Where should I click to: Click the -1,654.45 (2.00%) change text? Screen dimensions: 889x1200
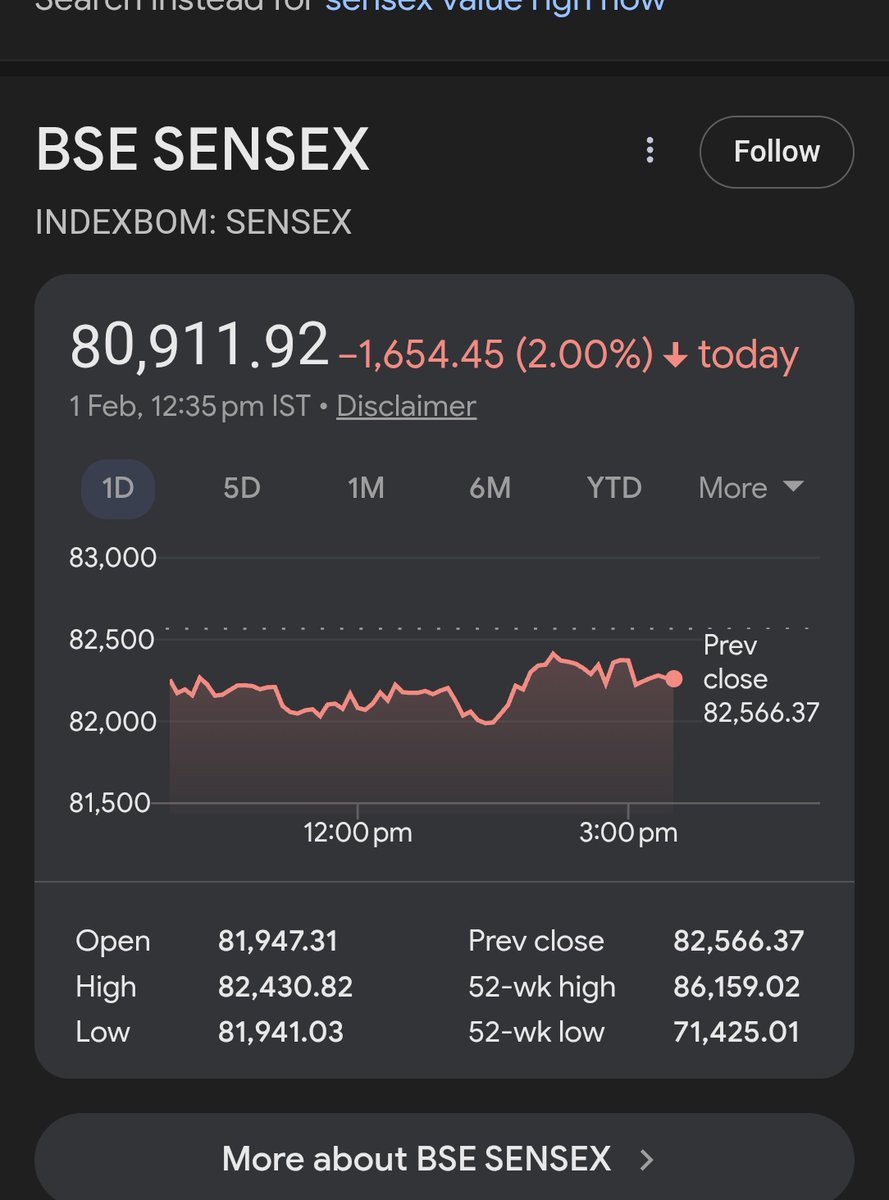(496, 354)
